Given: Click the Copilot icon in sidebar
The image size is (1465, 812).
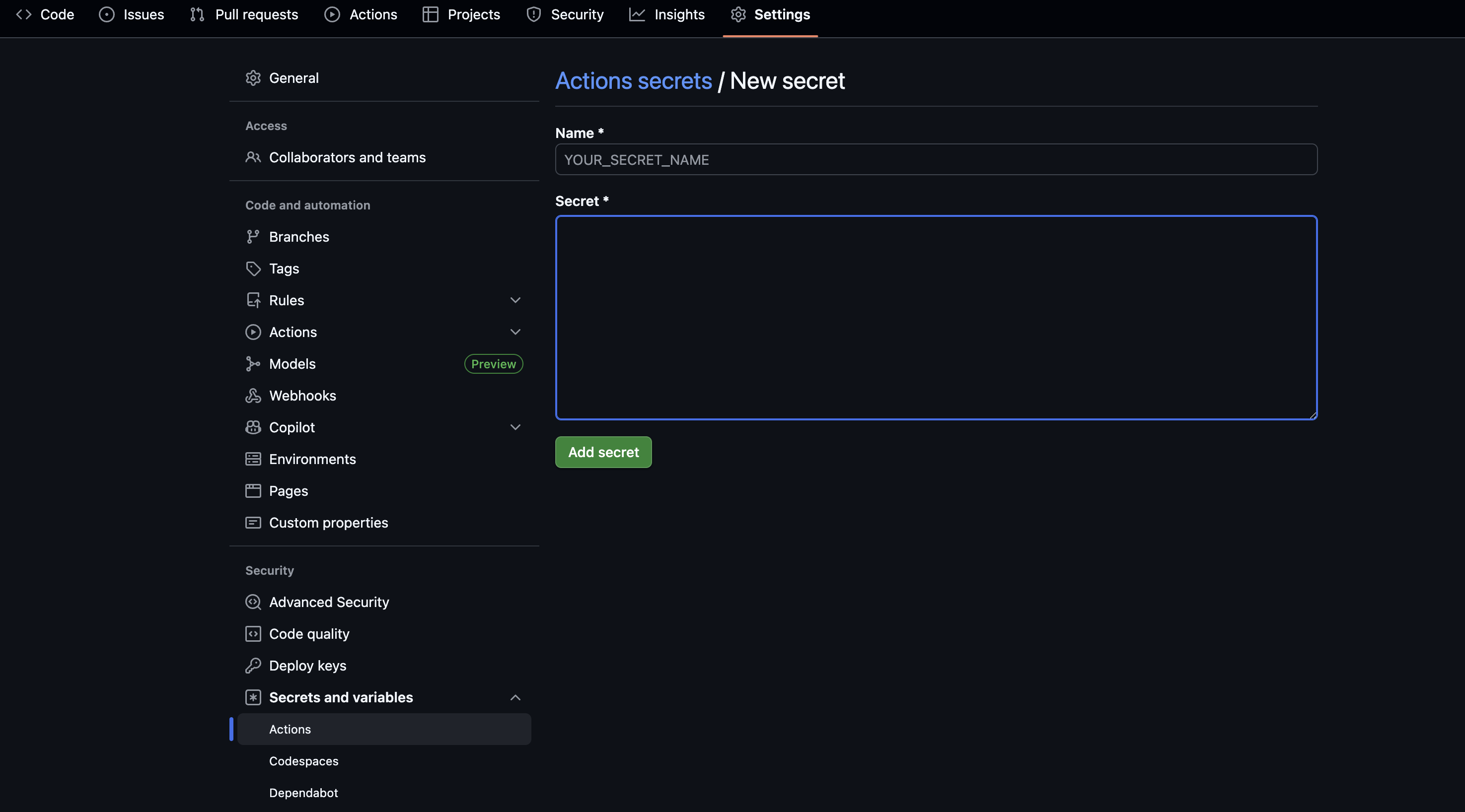Looking at the screenshot, I should tap(253, 427).
